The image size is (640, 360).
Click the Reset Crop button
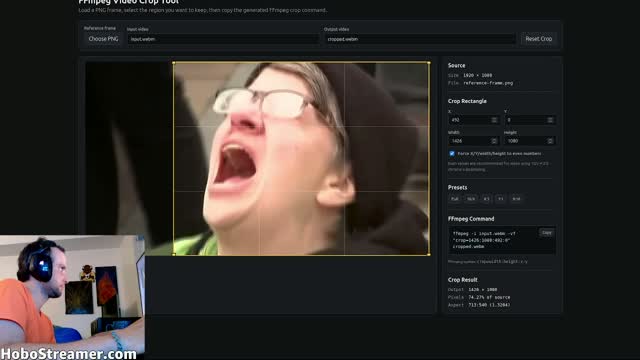[538, 39]
